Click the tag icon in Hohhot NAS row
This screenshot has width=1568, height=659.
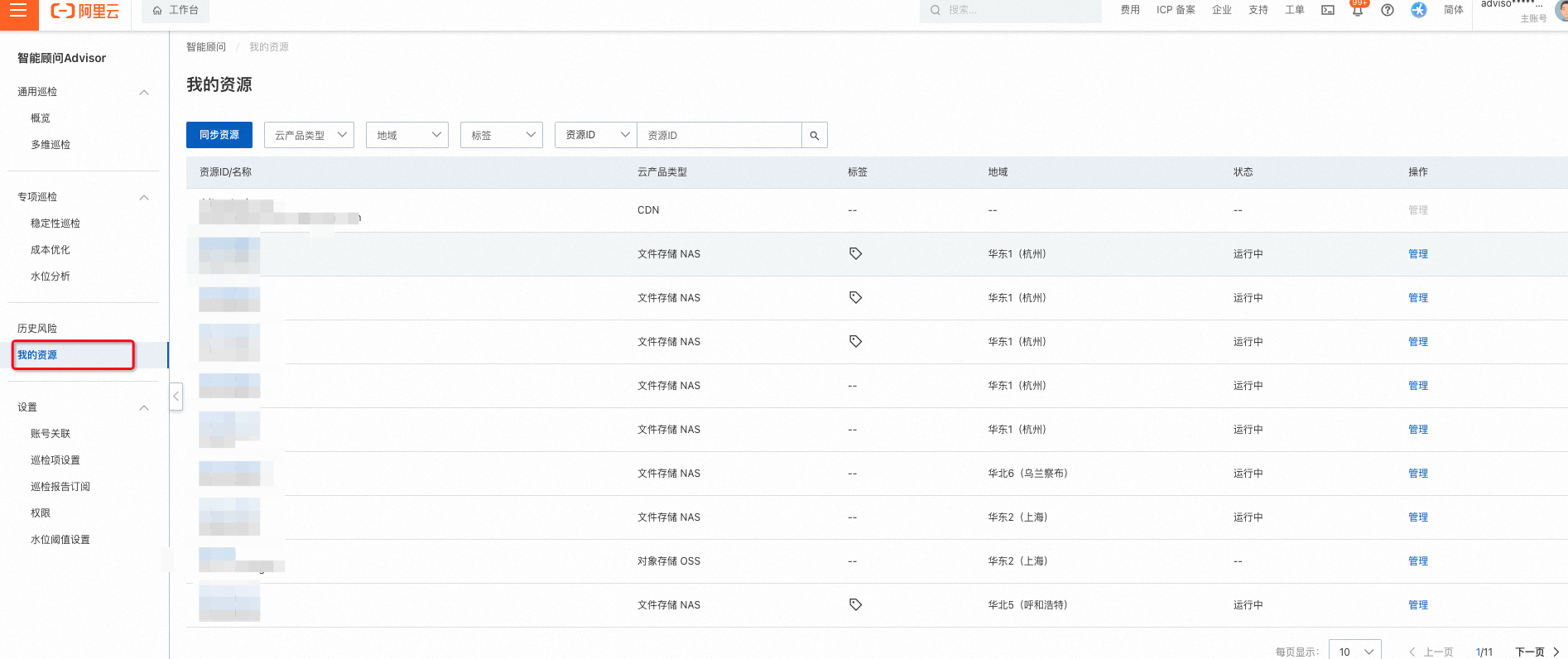tap(856, 604)
